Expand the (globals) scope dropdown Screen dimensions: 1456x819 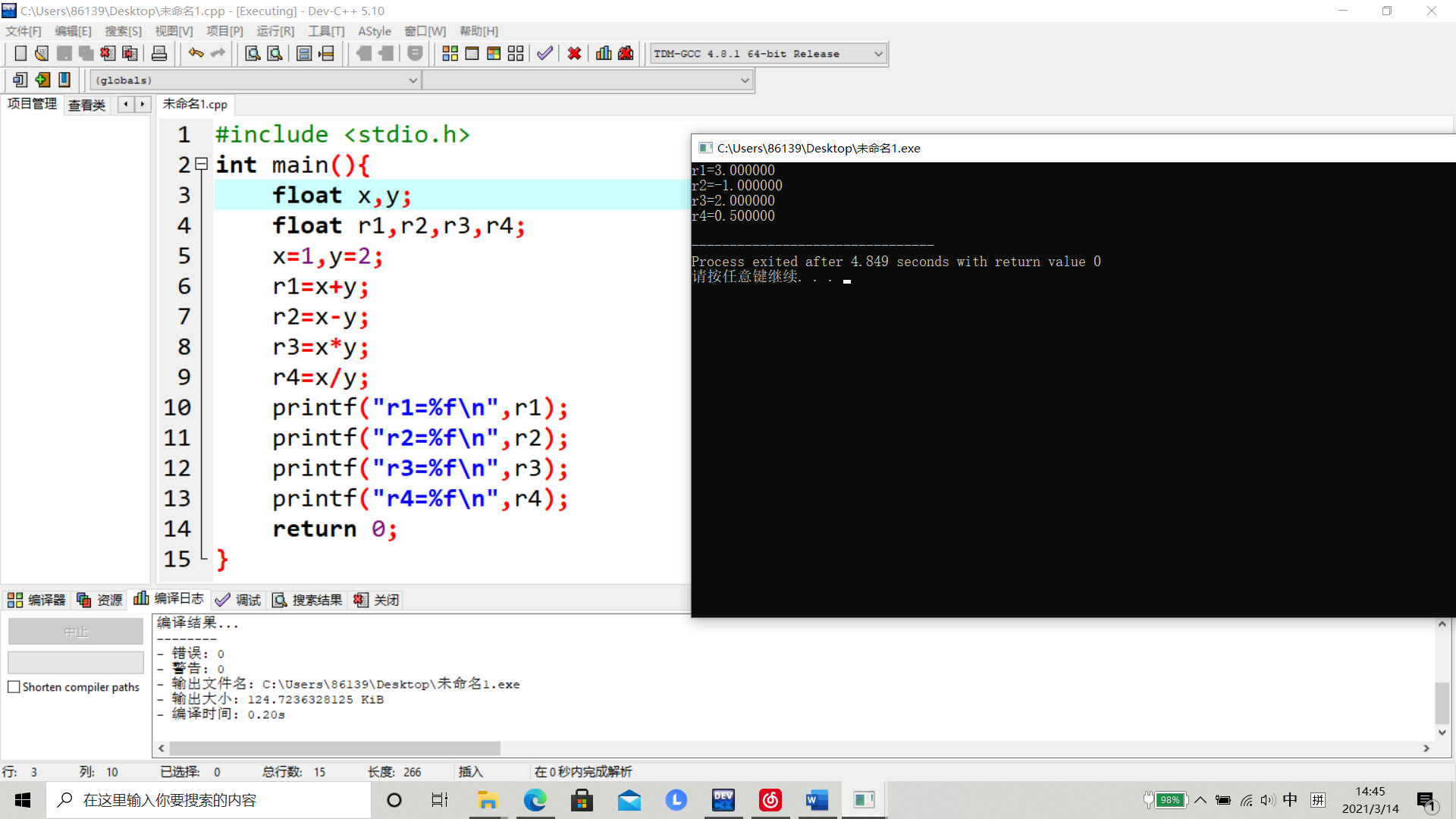413,80
